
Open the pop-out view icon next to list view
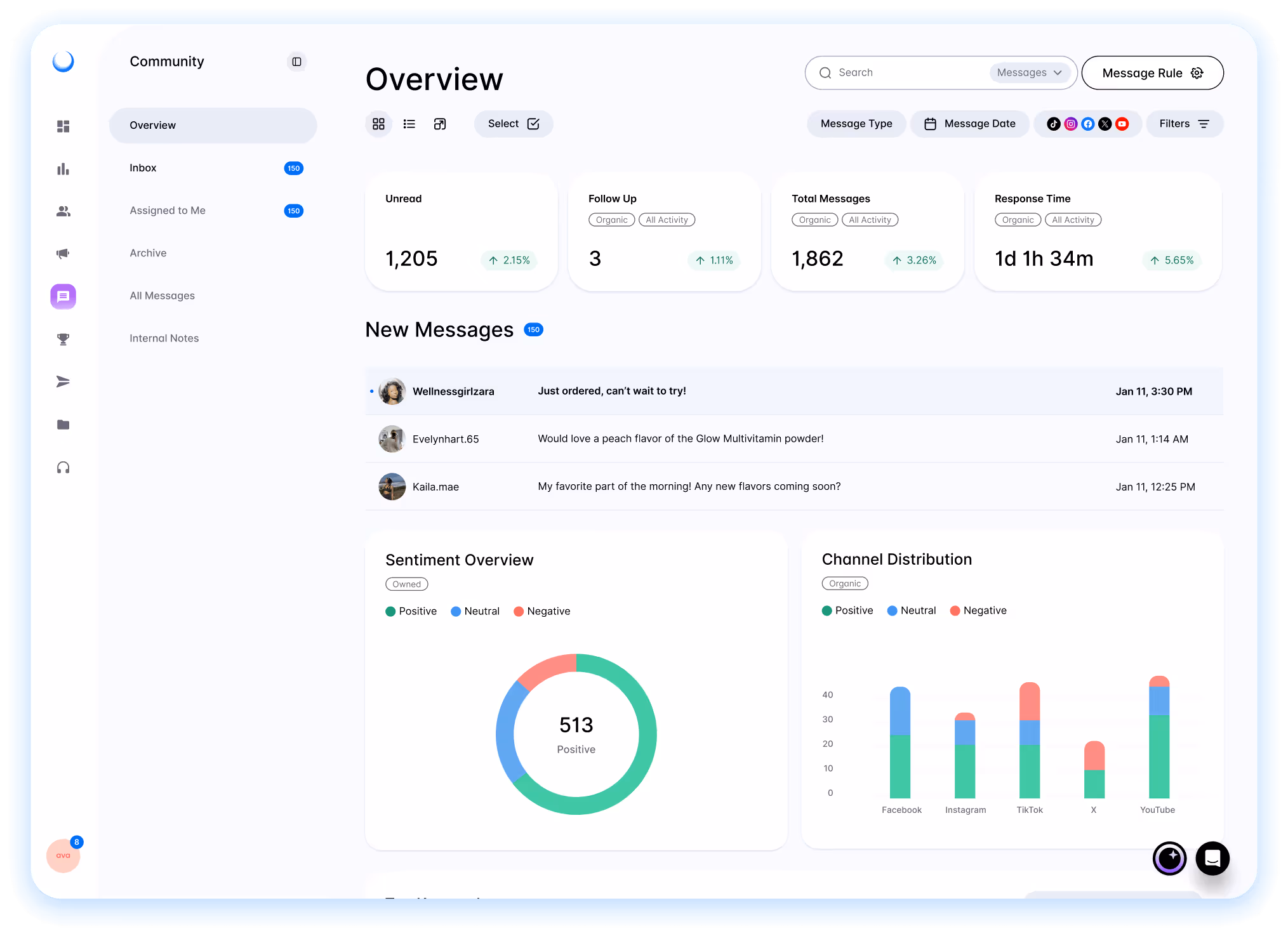click(x=440, y=124)
